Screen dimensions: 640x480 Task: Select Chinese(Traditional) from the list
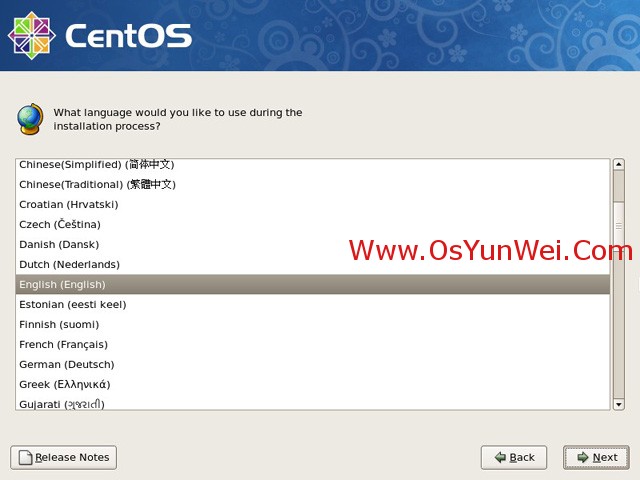click(x=313, y=184)
